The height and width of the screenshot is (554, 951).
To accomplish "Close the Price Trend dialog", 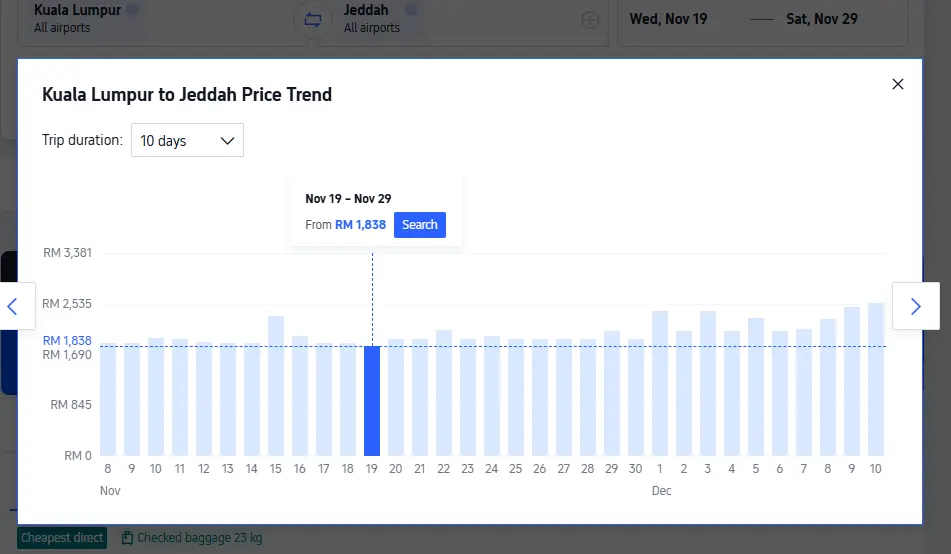I will click(897, 85).
